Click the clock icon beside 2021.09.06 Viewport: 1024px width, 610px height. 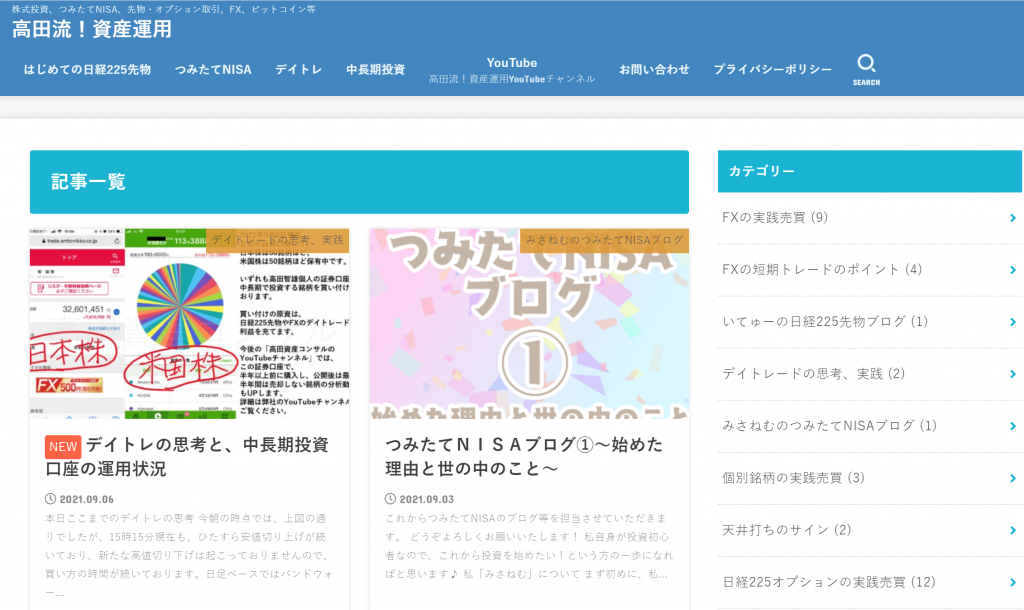50,499
